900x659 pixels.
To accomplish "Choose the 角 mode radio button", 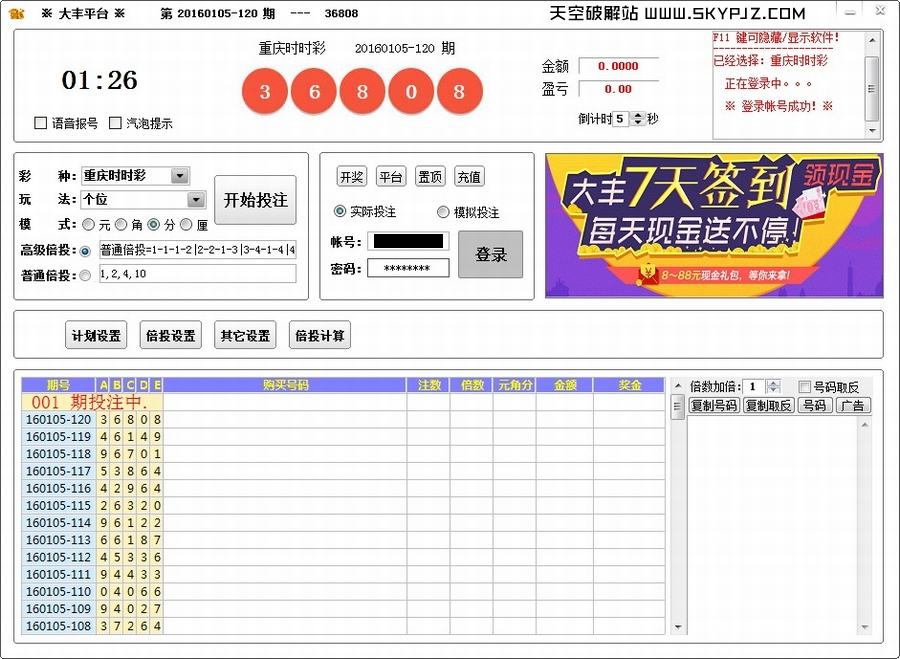I will coord(121,225).
